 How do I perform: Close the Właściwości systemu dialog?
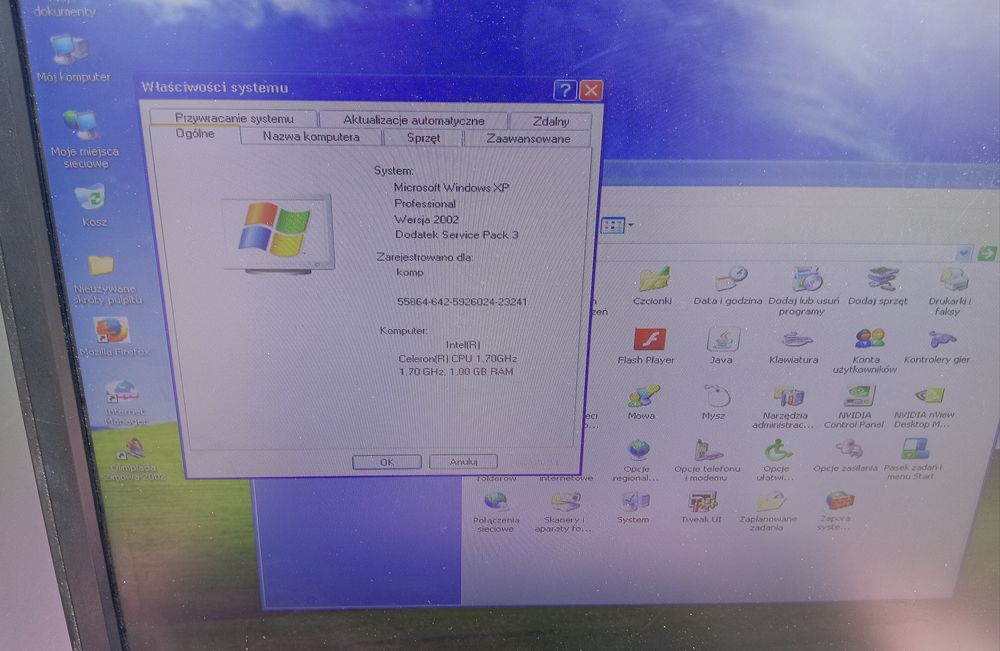pyautogui.click(x=591, y=90)
